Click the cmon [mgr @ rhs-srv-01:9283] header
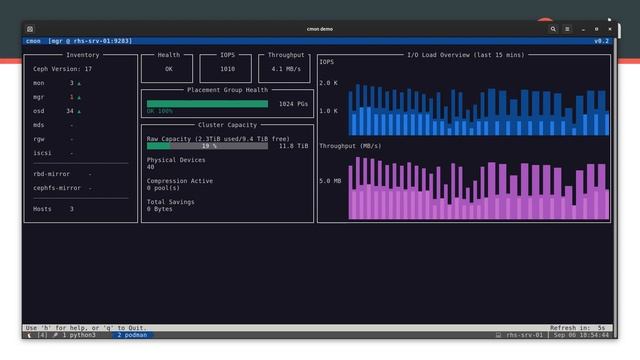The width and height of the screenshot is (640, 360). click(79, 41)
